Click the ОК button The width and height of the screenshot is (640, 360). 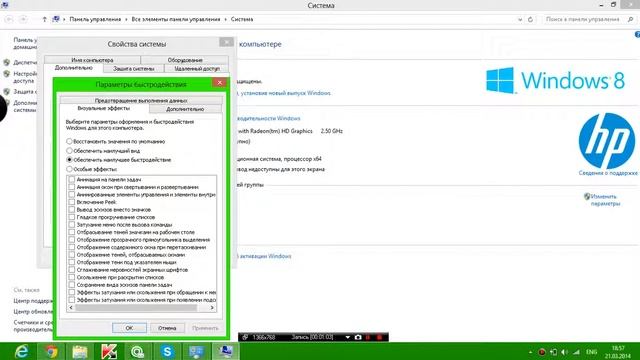[x=129, y=328]
